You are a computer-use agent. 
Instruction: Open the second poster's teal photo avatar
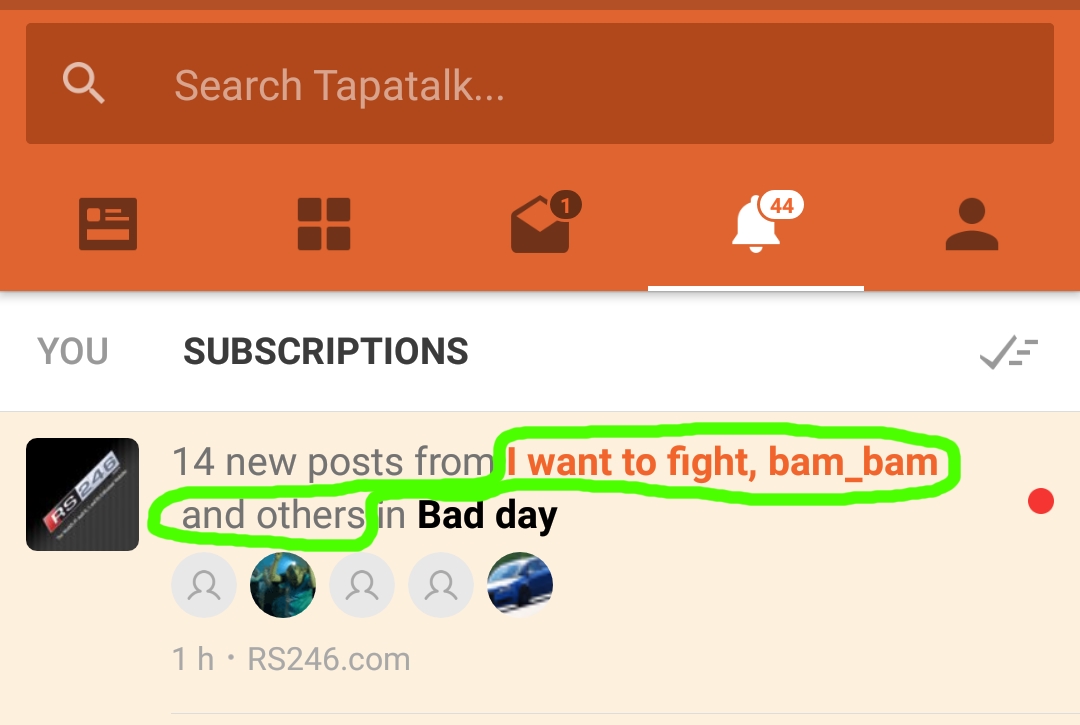coord(283,585)
